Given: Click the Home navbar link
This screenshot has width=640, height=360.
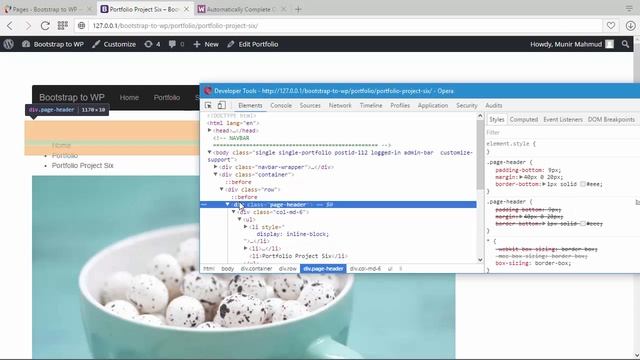Looking at the screenshot, I should pyautogui.click(x=129, y=98).
